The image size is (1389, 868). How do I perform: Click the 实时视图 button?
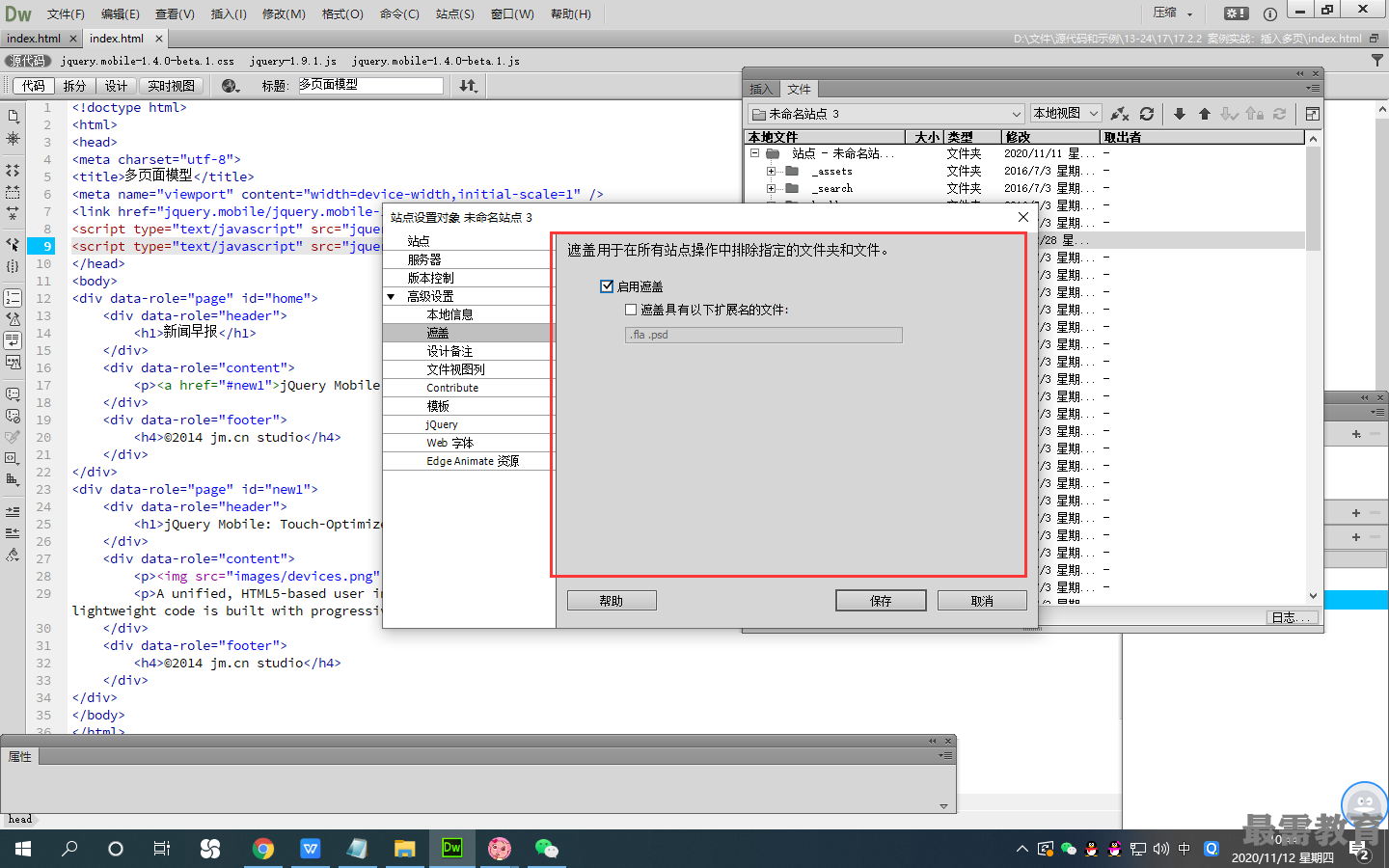click(x=172, y=86)
